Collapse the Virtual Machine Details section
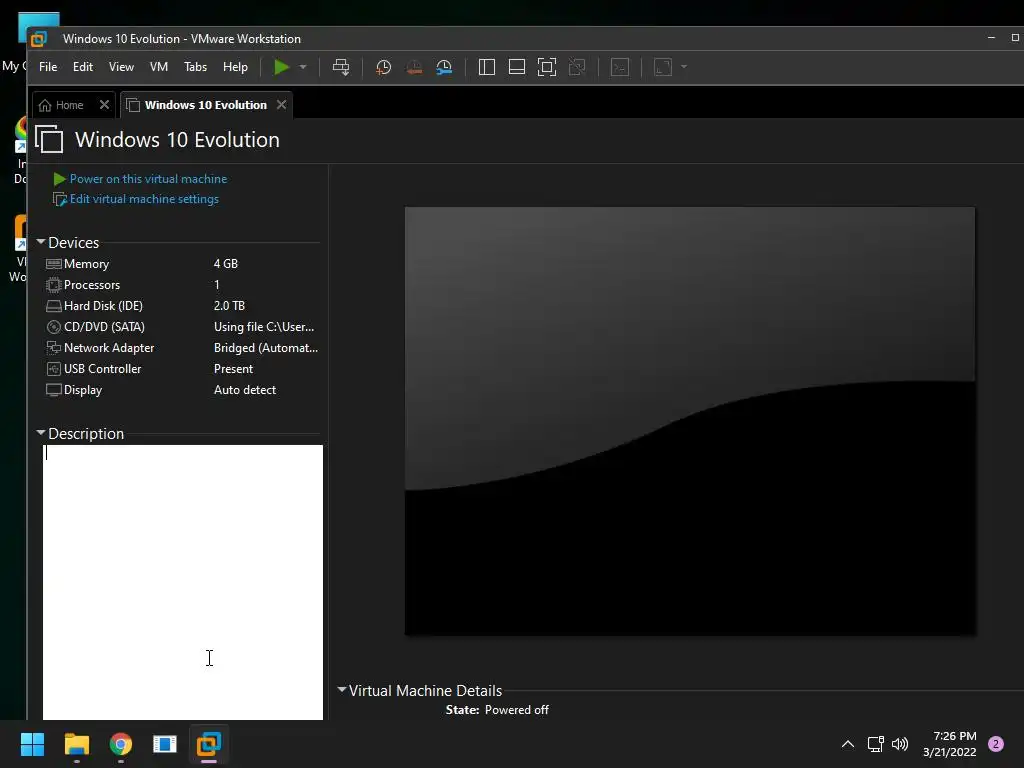Screen dimensions: 1024x768 [x=342, y=690]
